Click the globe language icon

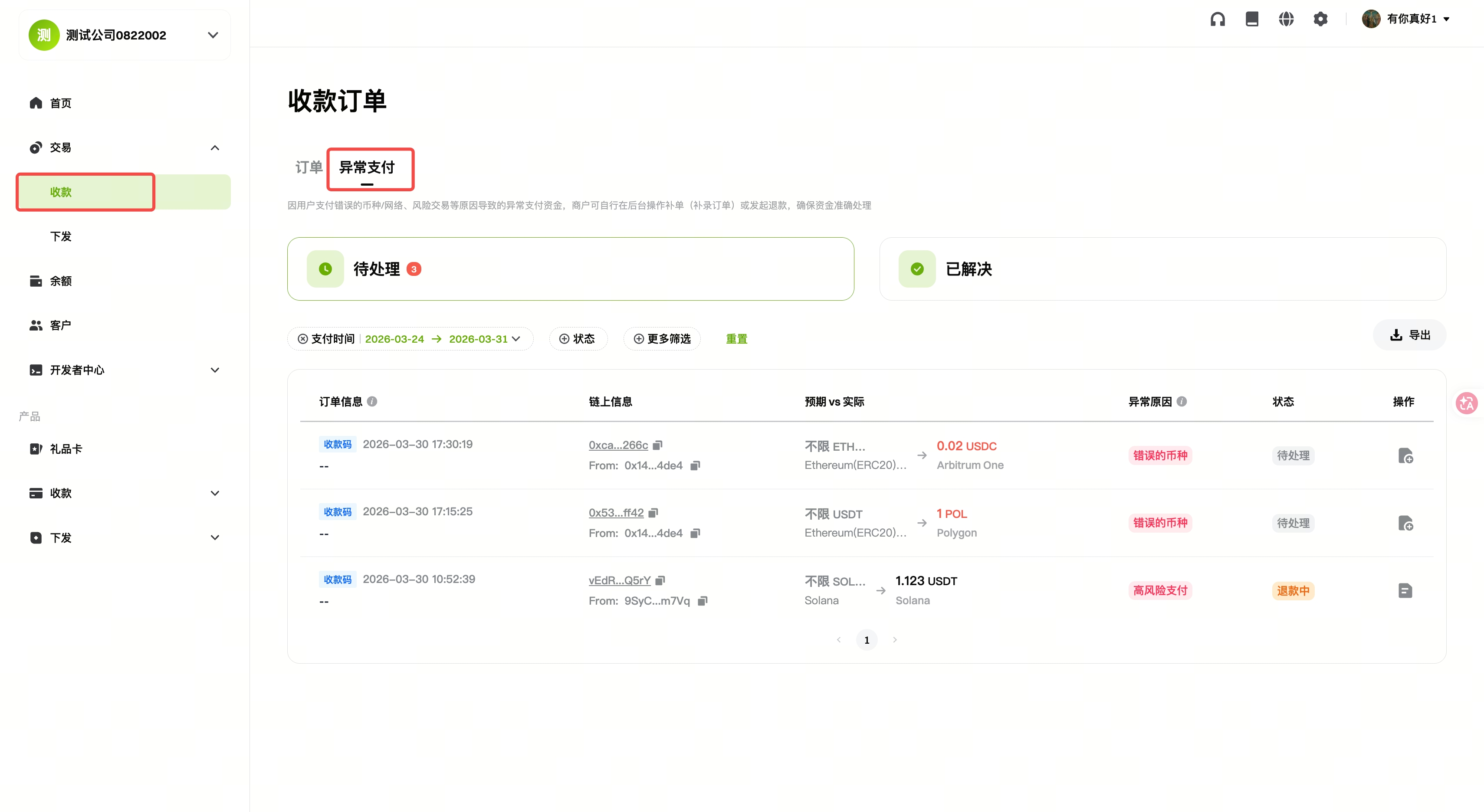pos(1286,19)
